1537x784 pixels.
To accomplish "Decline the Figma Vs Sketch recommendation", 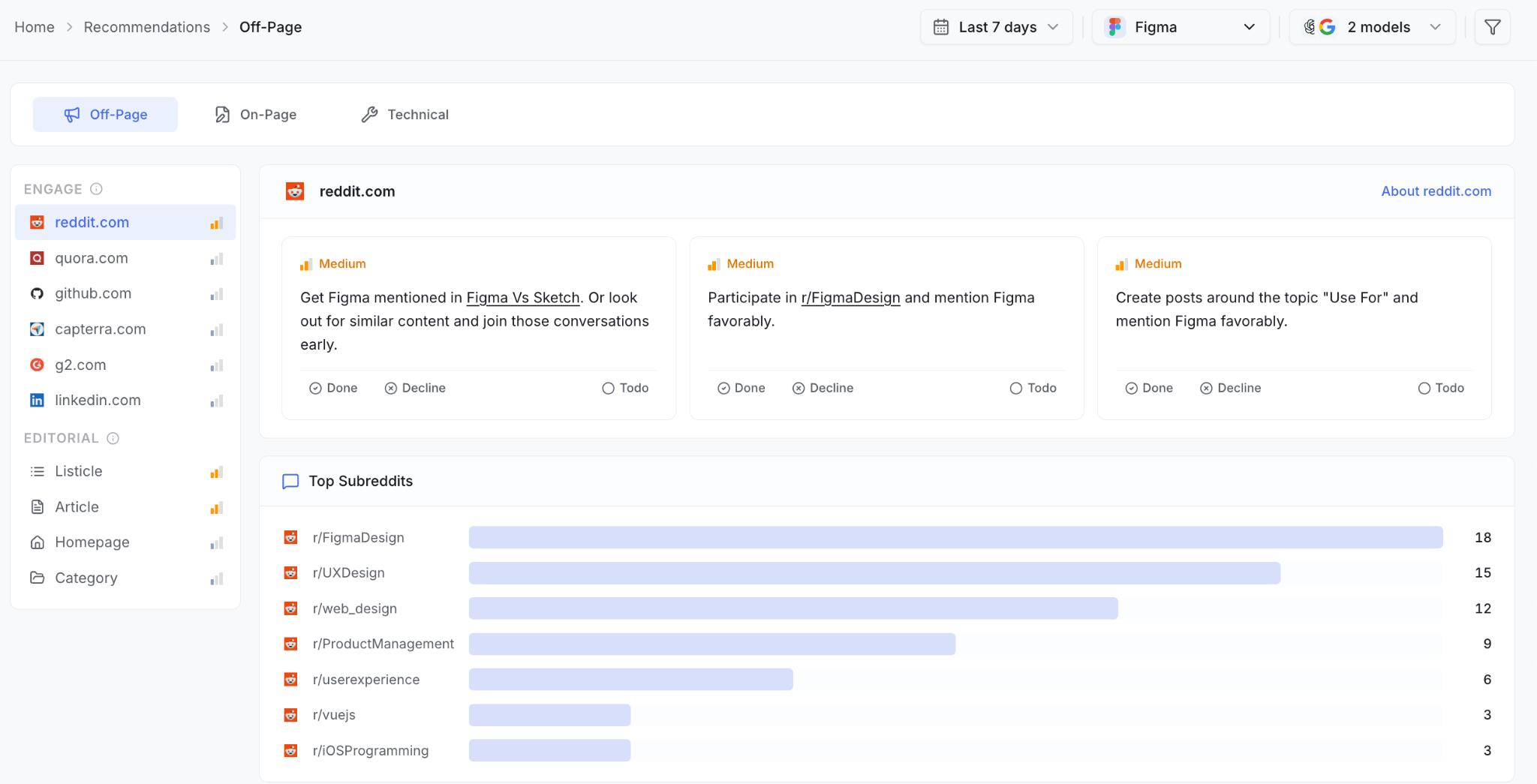I will pyautogui.click(x=415, y=388).
